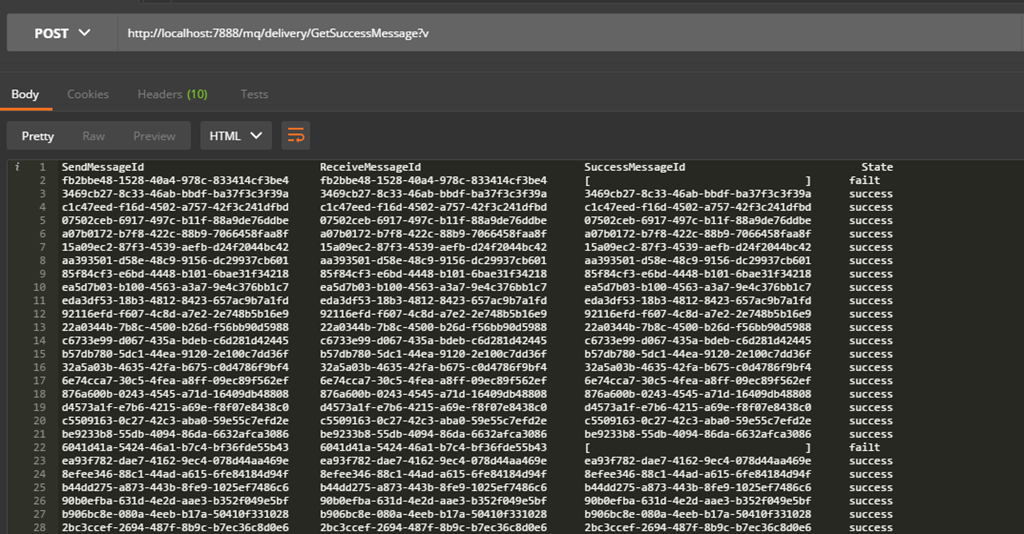Click SendMessageId 3469cb27-8c33-46ab-bbdf-ba37f3c3f39a
Screen dimensions: 1024x534
(175, 194)
